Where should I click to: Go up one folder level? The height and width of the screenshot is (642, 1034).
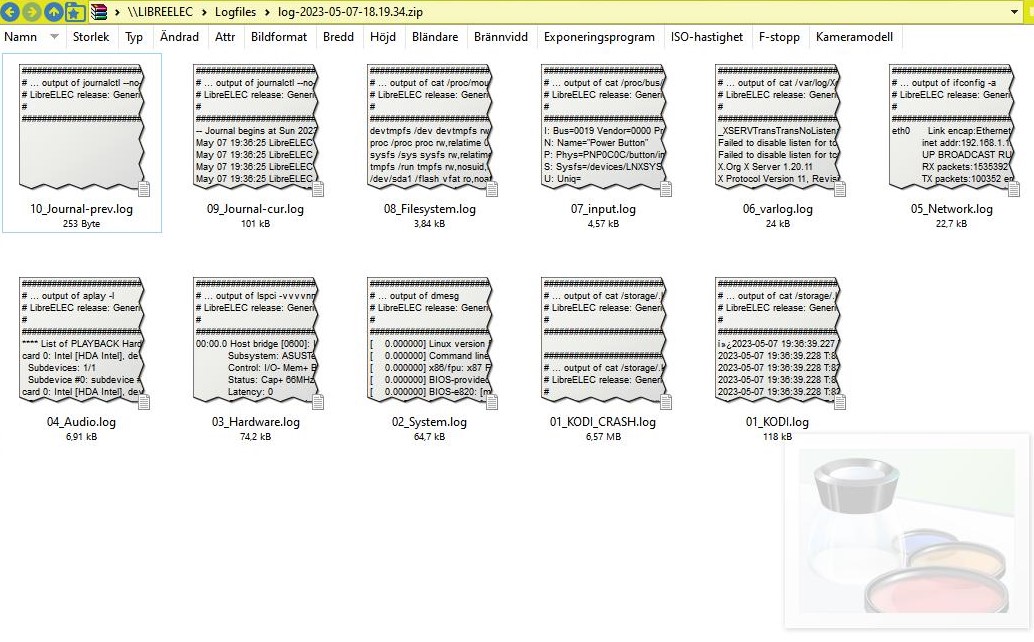[53, 12]
